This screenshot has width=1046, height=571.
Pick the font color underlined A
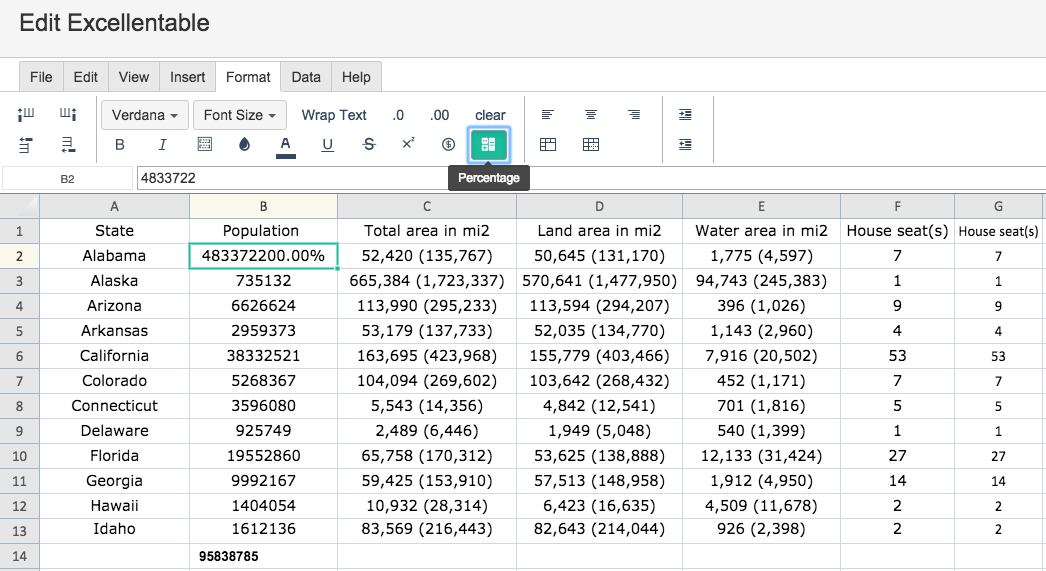tap(286, 146)
